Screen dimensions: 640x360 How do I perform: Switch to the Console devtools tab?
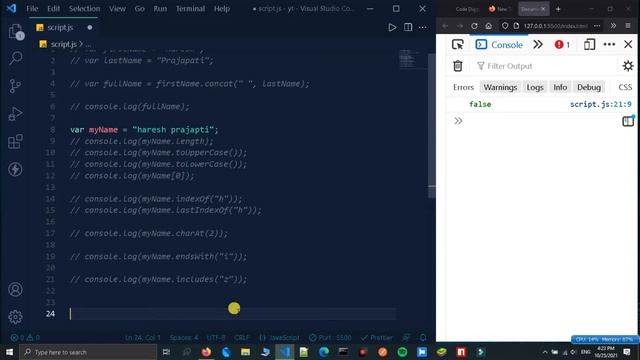pyautogui.click(x=499, y=44)
